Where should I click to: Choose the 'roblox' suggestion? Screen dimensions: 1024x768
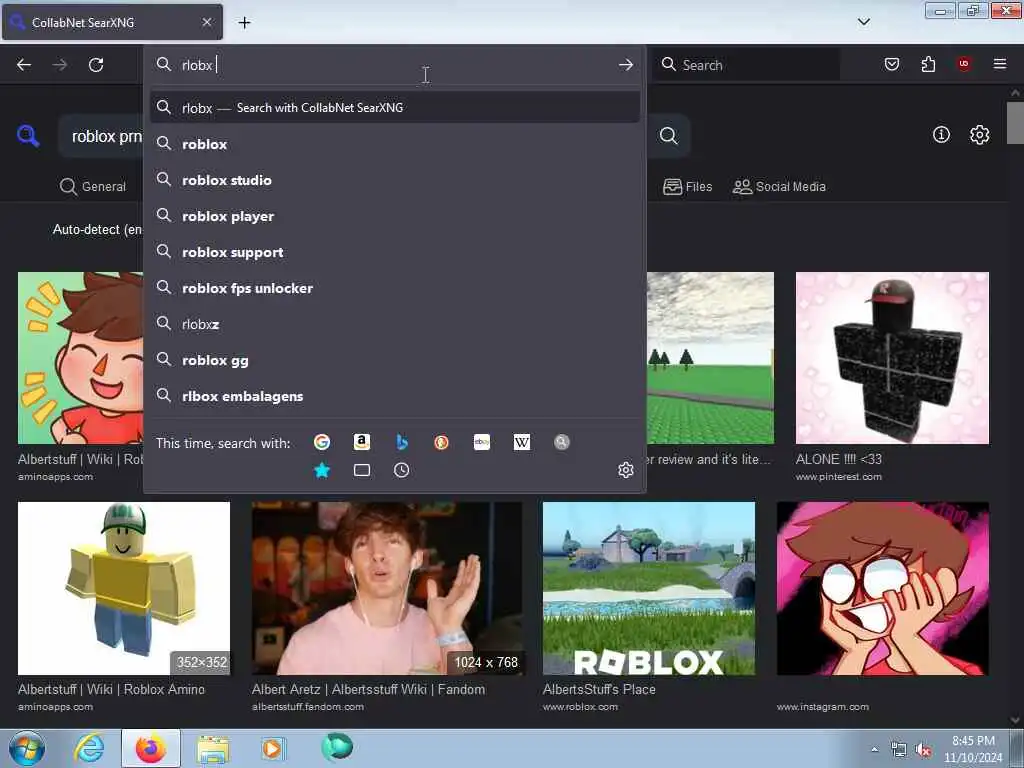[395, 144]
